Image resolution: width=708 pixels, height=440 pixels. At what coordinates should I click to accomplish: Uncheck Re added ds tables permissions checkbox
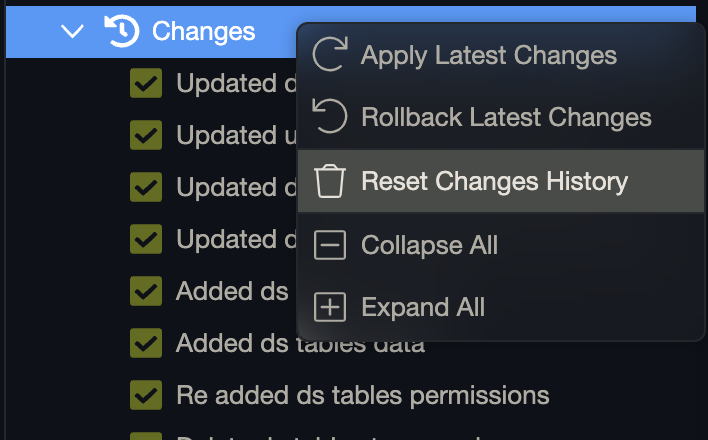coord(146,395)
